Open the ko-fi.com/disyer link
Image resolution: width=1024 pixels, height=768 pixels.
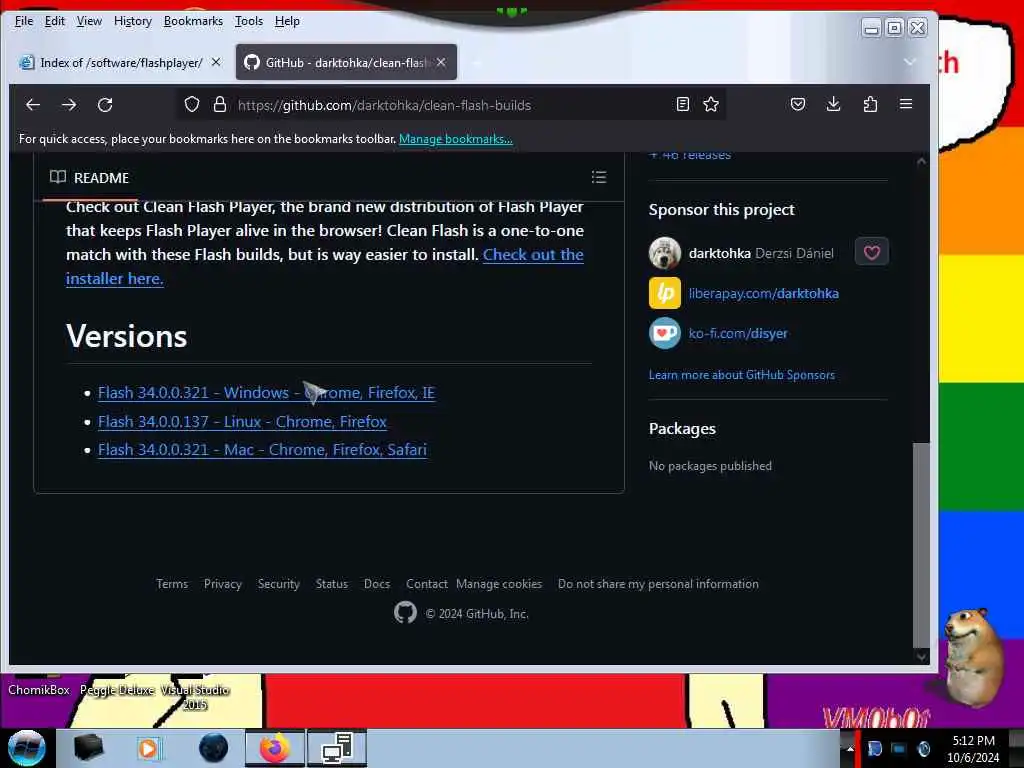pyautogui.click(x=738, y=333)
